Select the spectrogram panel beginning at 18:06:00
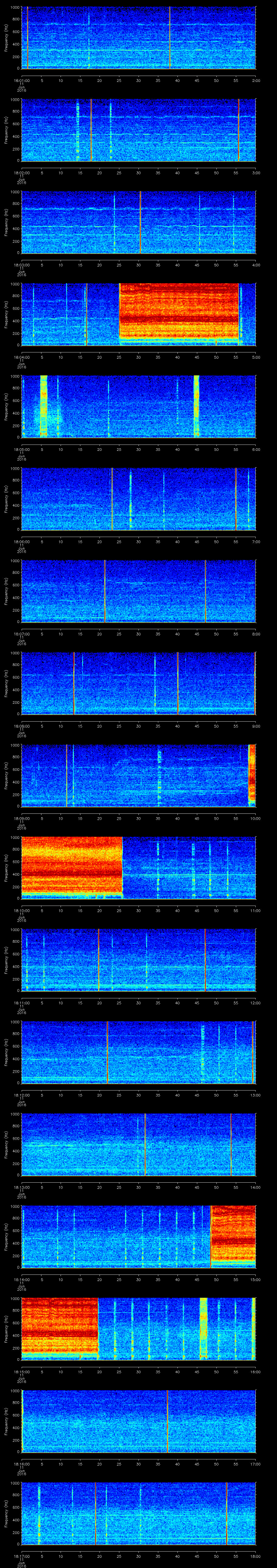Image resolution: width=277 pixels, height=1568 pixels. (139, 499)
